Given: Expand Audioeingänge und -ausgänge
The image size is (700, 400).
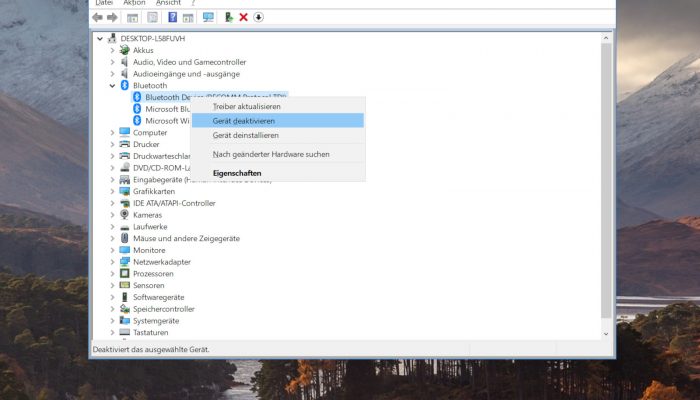Looking at the screenshot, I should click(112, 74).
